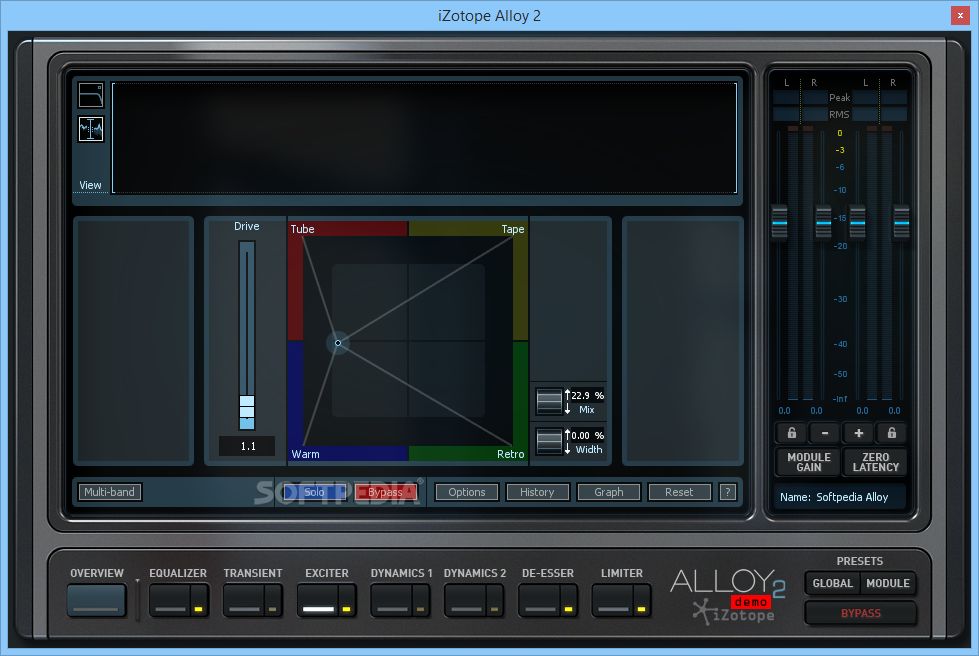Click the output right channel gain fader
This screenshot has width=979, height=656.
click(902, 222)
